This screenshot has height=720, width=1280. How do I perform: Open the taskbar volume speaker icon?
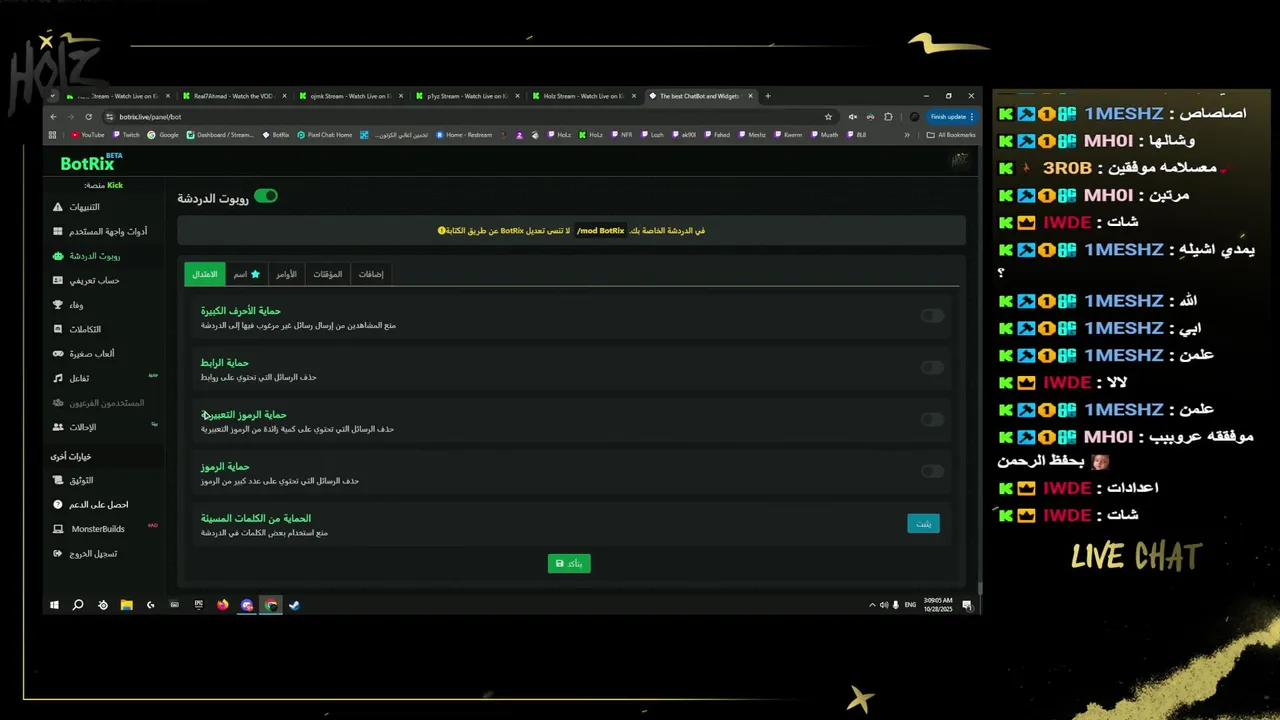coord(884,605)
